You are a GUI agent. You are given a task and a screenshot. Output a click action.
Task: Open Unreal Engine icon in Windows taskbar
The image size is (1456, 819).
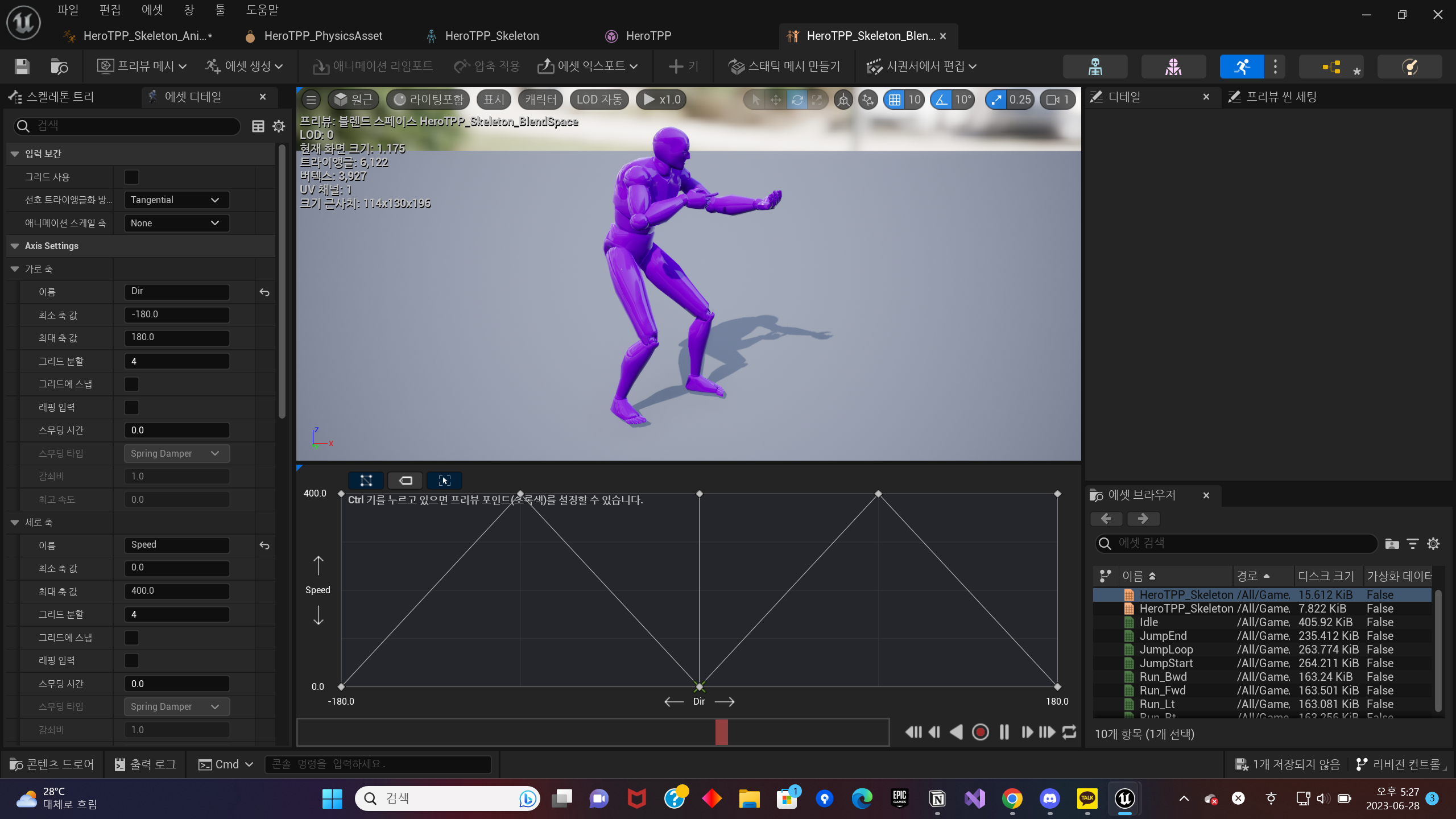(1124, 799)
